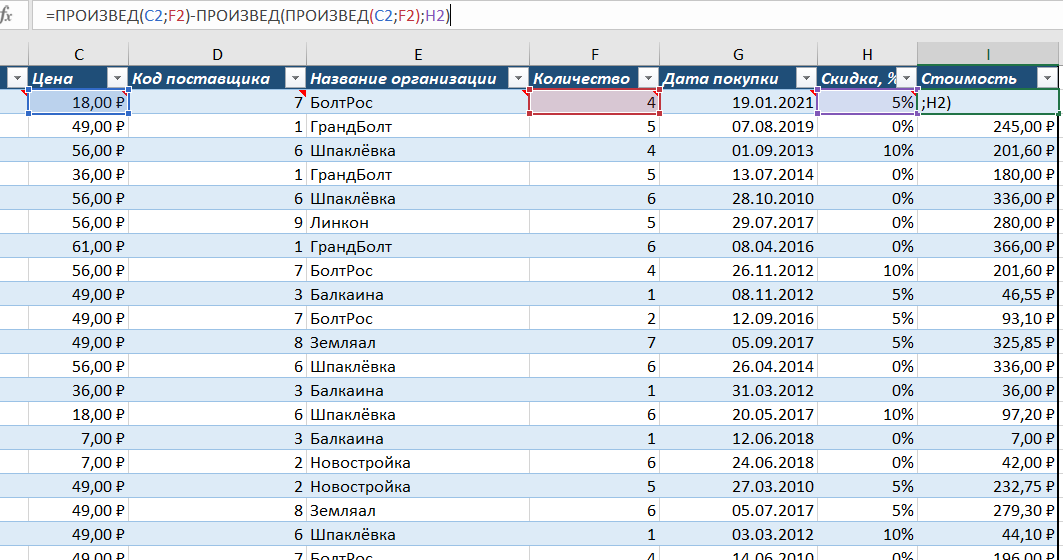This screenshot has height=560, width=1063.
Task: Select cost cell 245,00 ₽
Action: pos(988,126)
